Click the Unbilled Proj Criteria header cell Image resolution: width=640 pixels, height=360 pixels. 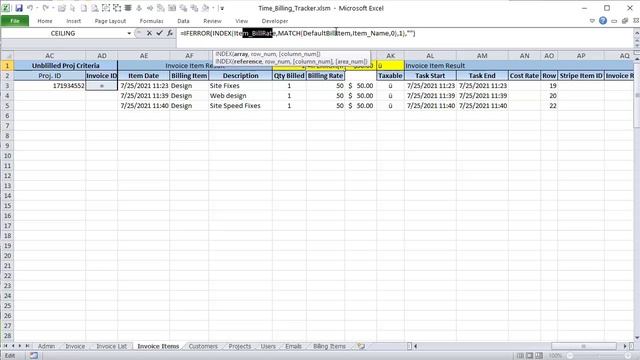tap(66, 65)
